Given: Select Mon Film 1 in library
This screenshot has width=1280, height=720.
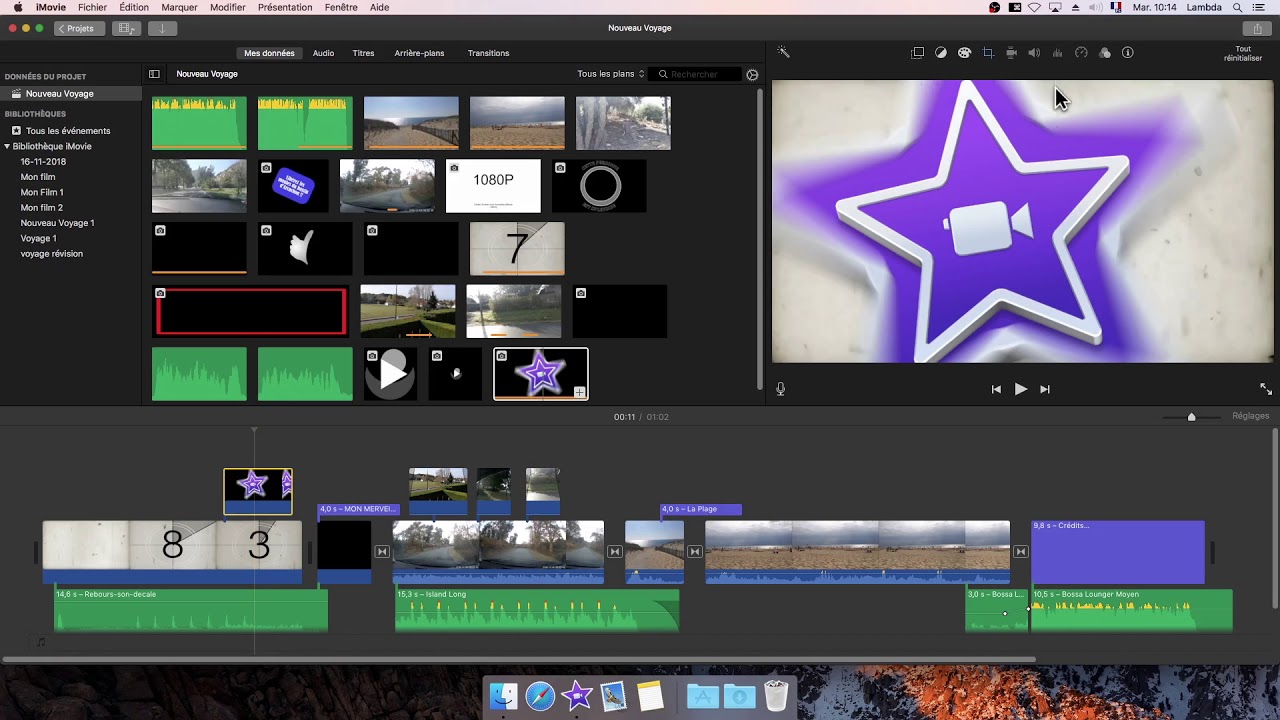Looking at the screenshot, I should [x=42, y=192].
